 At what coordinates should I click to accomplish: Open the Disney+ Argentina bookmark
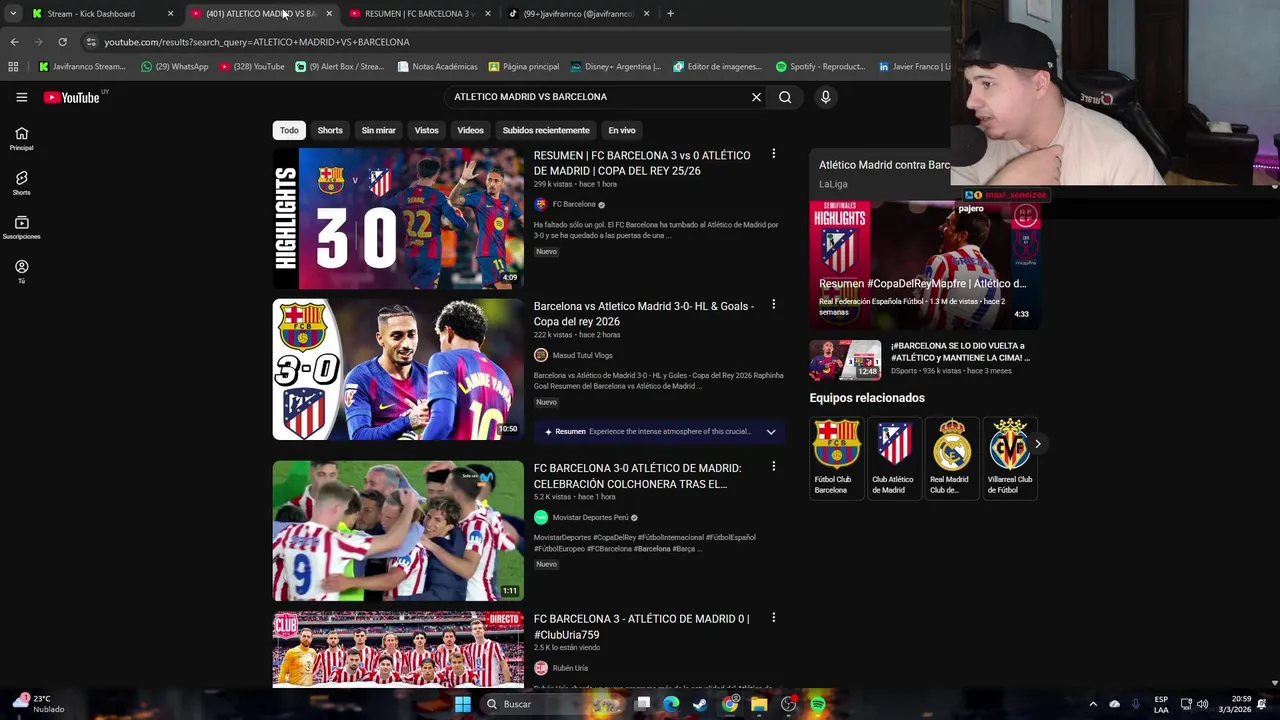click(616, 67)
